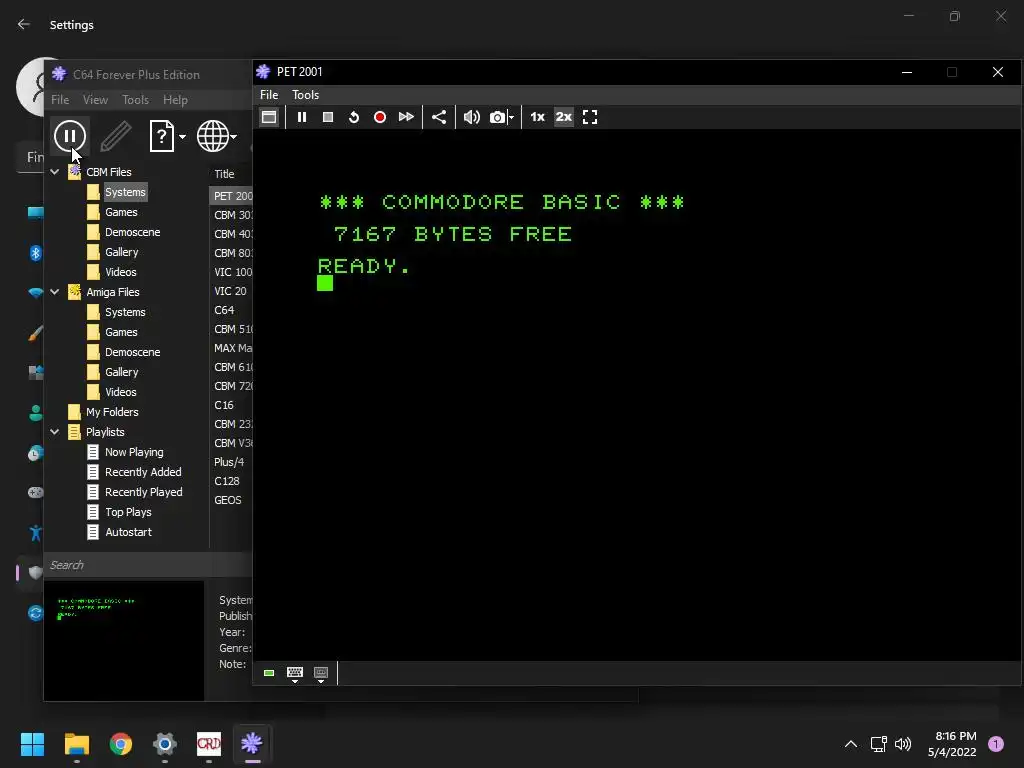Screen dimensions: 1024x768
Task: Show hidden system tray icons
Action: (x=851, y=744)
